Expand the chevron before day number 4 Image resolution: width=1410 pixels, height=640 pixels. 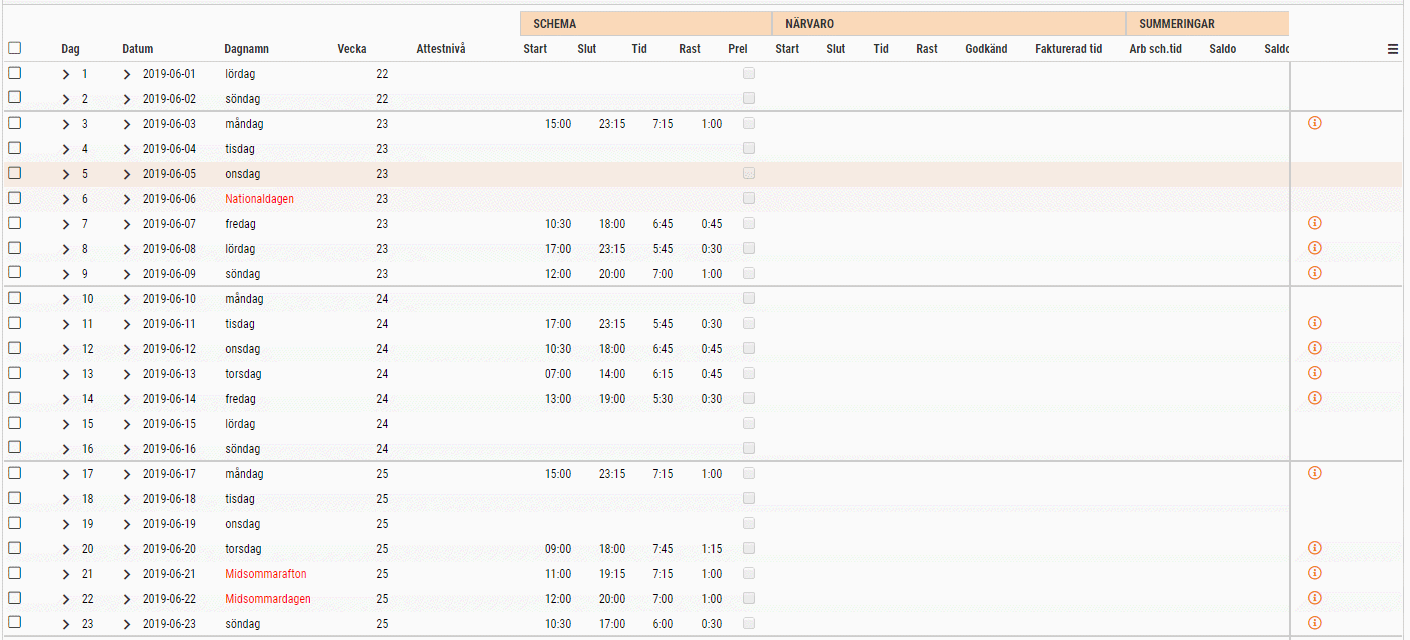coord(66,149)
